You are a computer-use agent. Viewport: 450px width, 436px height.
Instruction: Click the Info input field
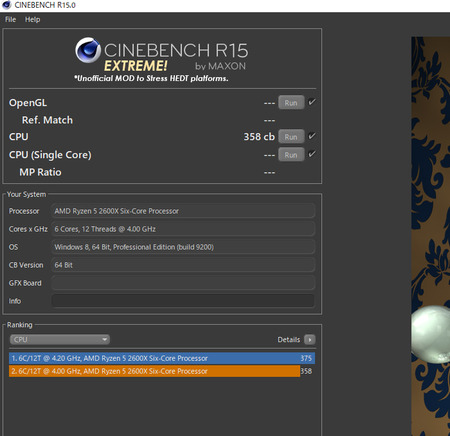tap(183, 301)
